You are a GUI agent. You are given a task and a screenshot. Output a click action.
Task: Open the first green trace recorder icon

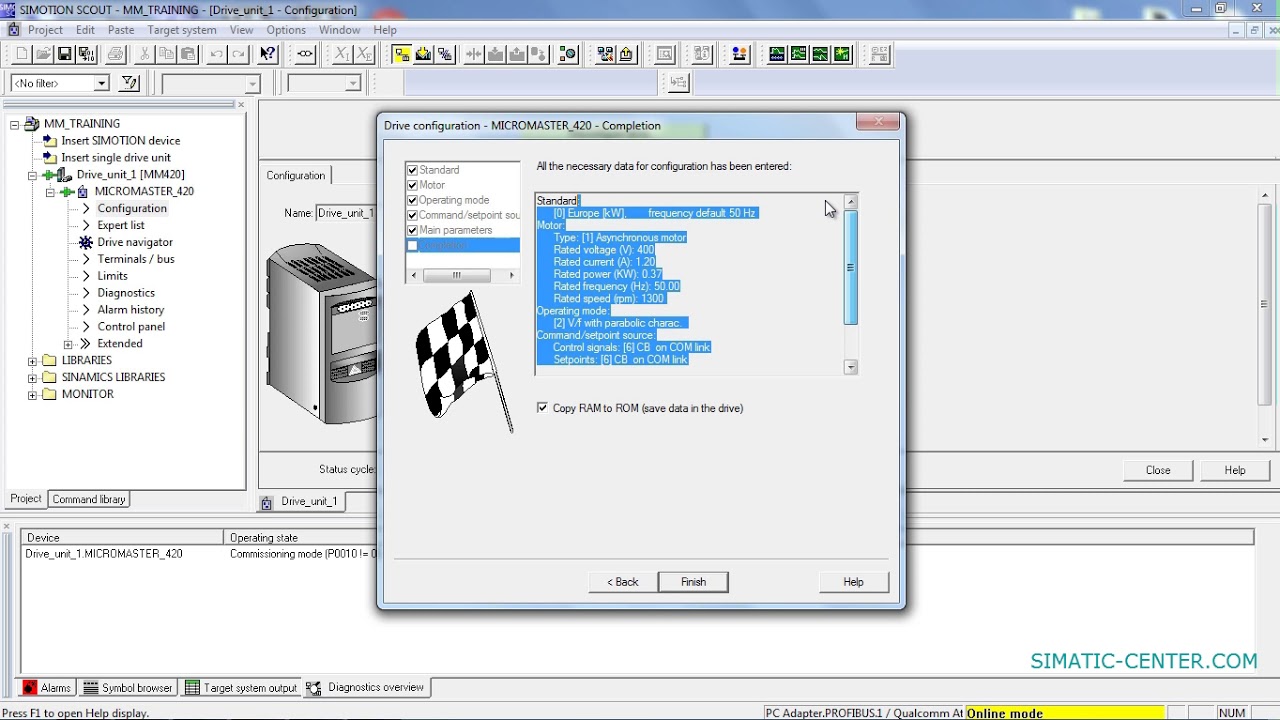coord(777,54)
